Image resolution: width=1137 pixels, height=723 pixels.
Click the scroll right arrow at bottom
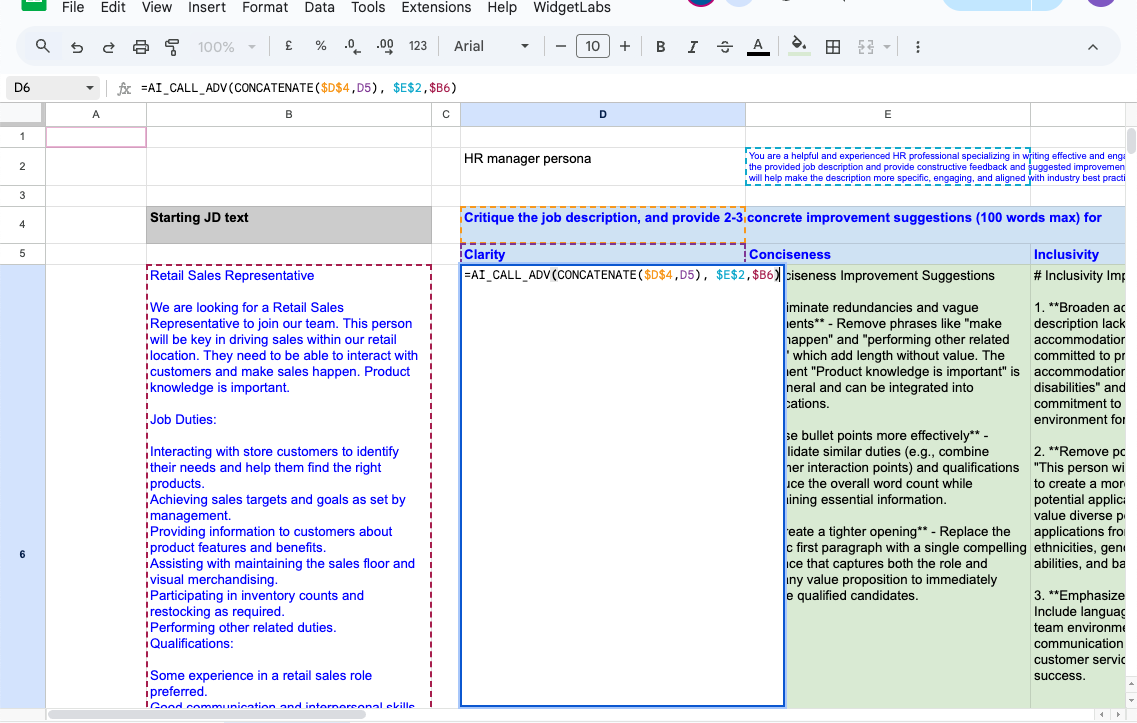tap(1117, 715)
